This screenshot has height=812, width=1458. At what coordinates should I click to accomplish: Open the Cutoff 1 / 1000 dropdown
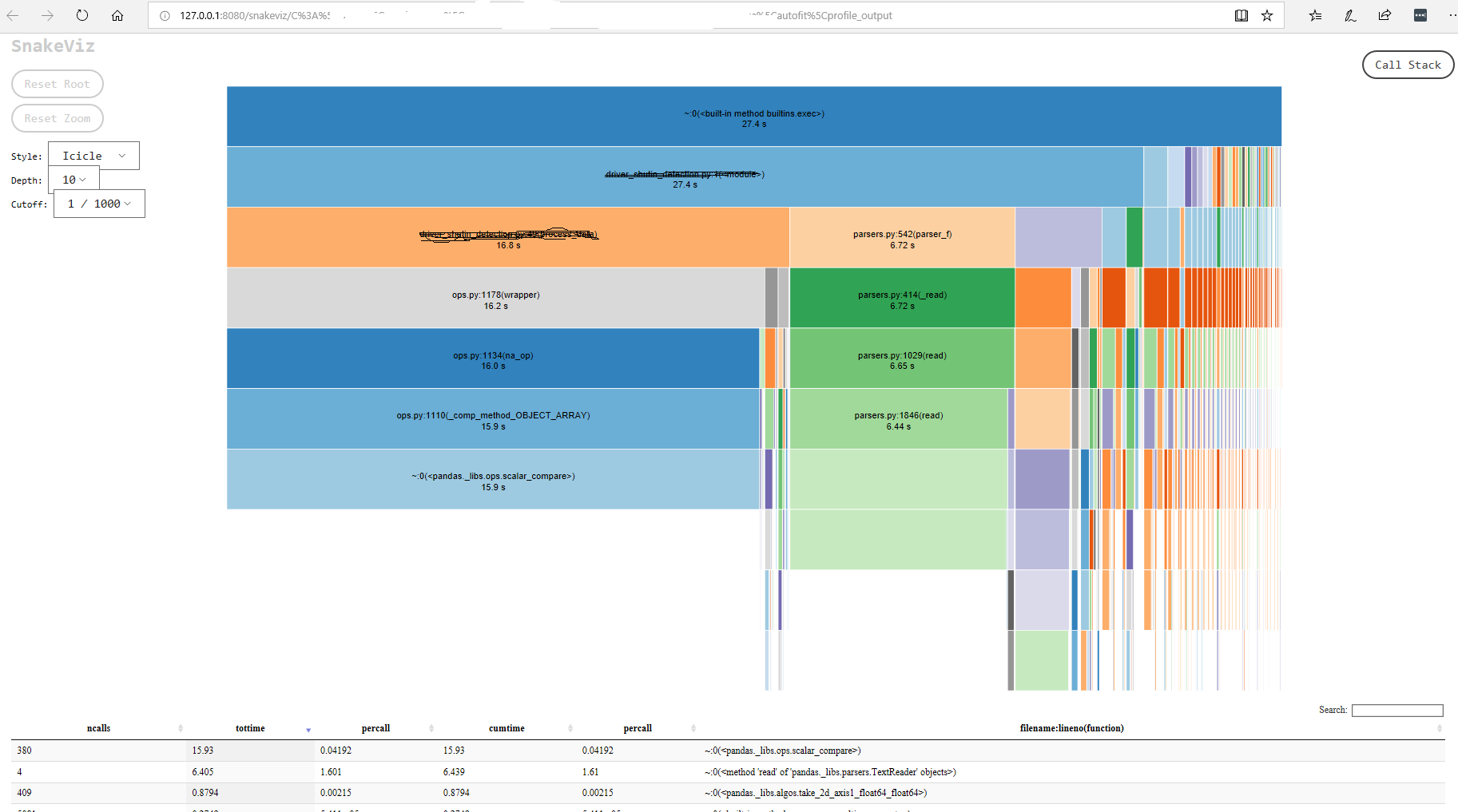coord(99,204)
